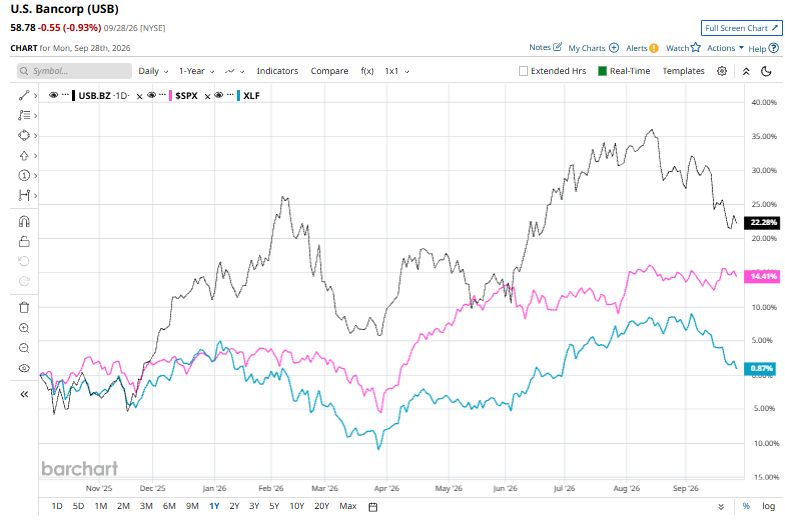
Task: Open the Indicators menu
Action: (x=277, y=71)
